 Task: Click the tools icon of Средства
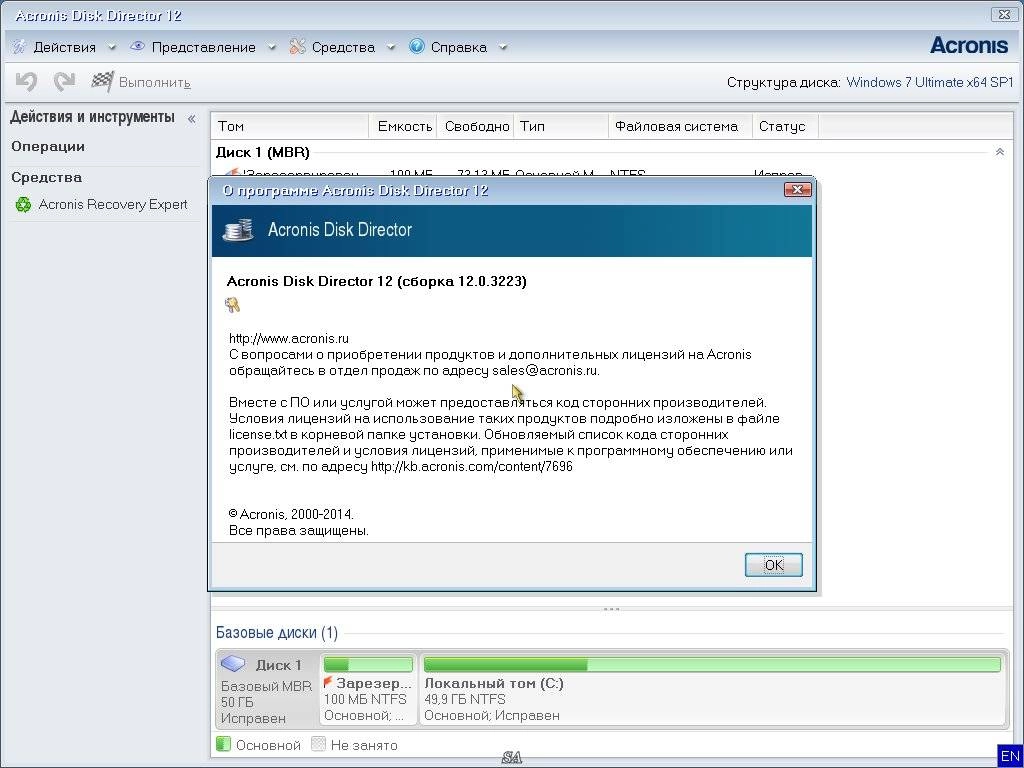[297, 46]
